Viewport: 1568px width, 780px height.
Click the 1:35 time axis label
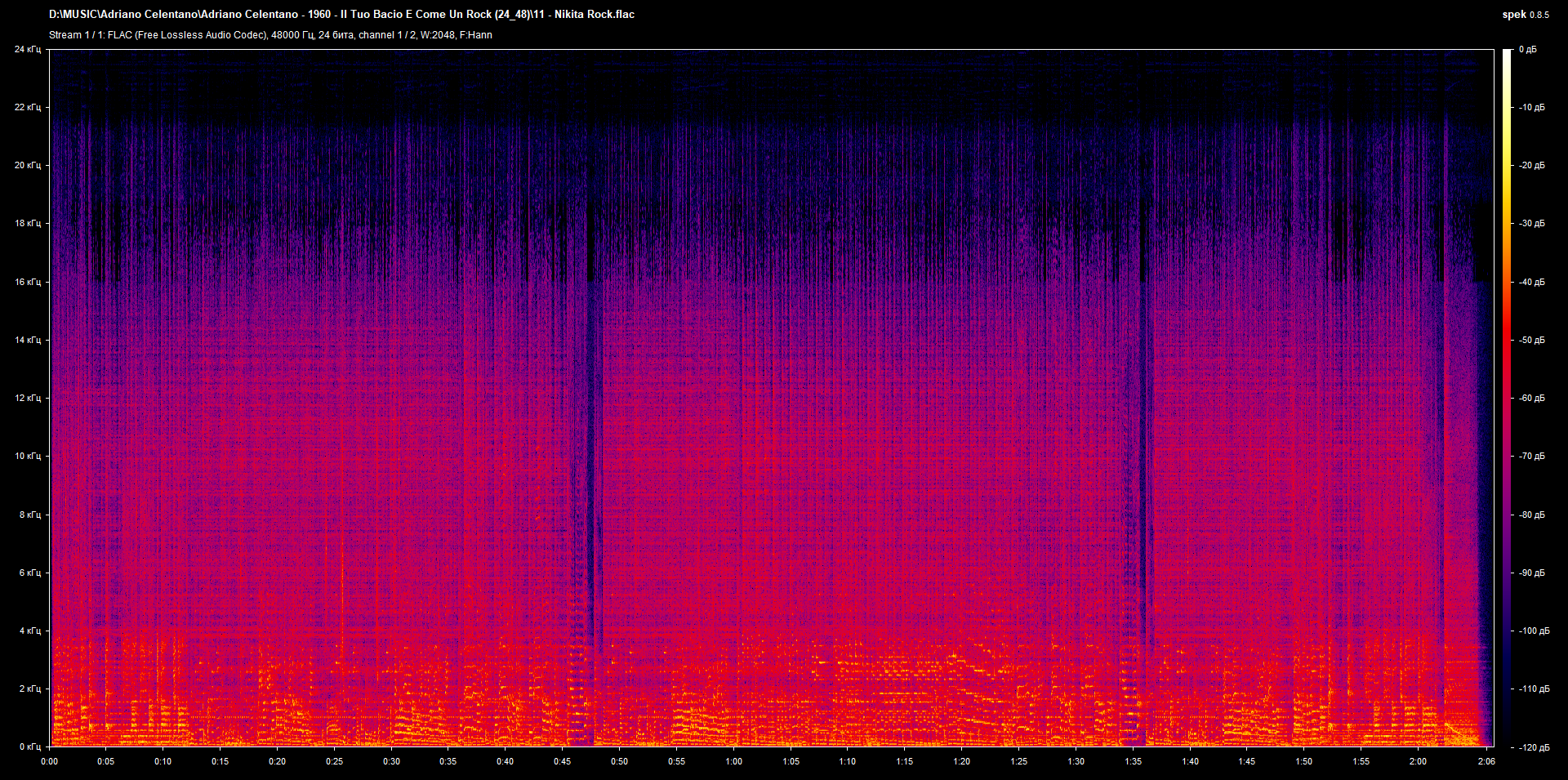(1134, 762)
